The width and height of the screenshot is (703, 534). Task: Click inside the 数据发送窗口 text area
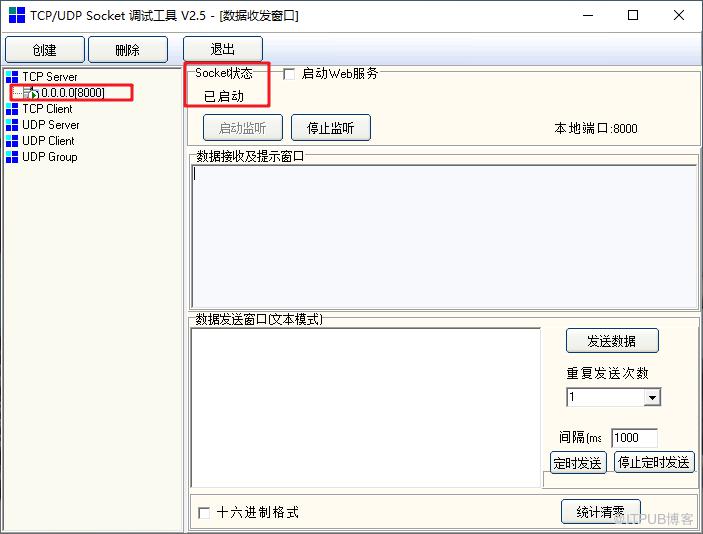tap(365, 408)
